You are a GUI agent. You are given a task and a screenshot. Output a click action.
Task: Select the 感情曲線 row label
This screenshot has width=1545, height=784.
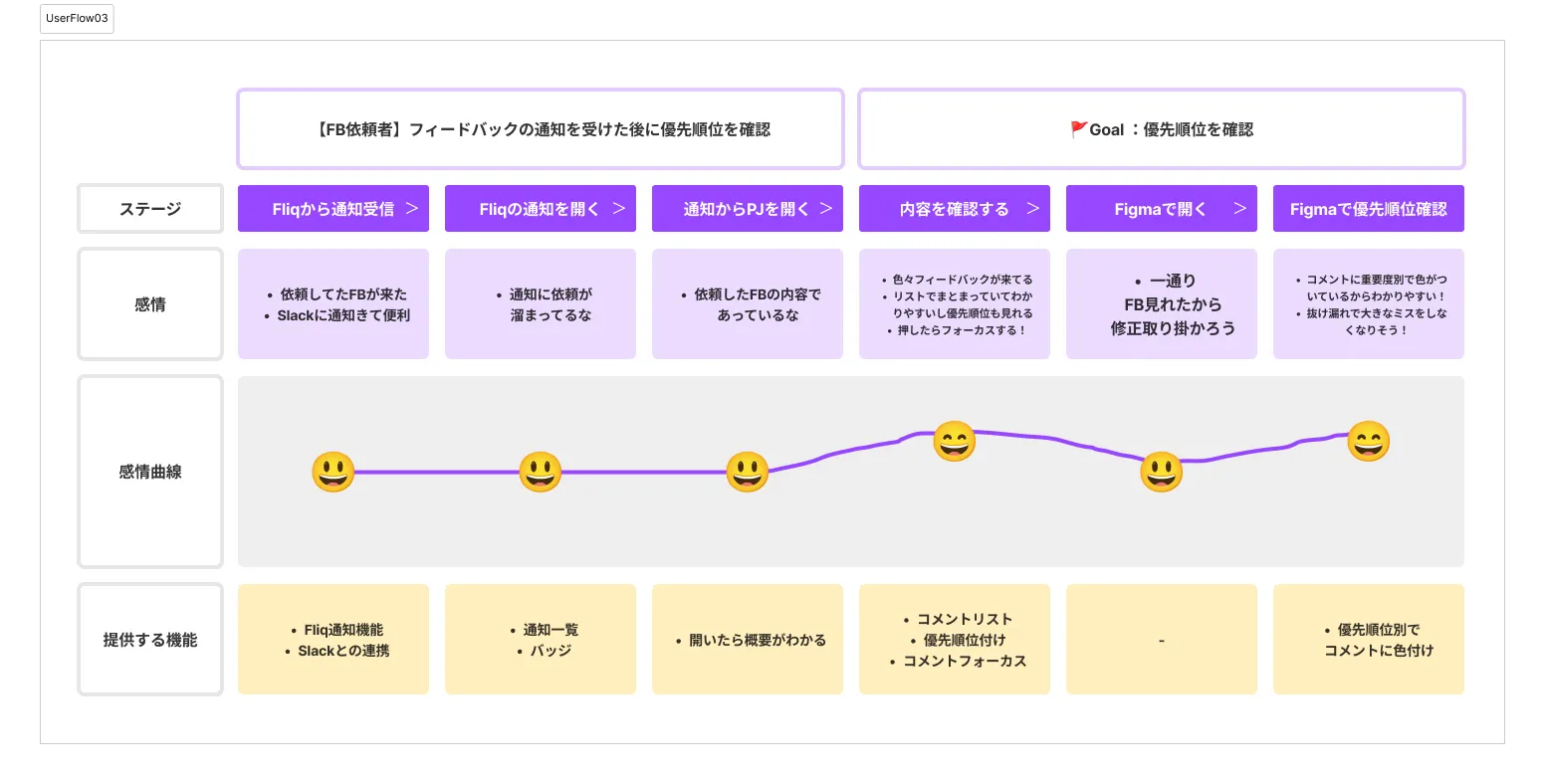(x=150, y=472)
